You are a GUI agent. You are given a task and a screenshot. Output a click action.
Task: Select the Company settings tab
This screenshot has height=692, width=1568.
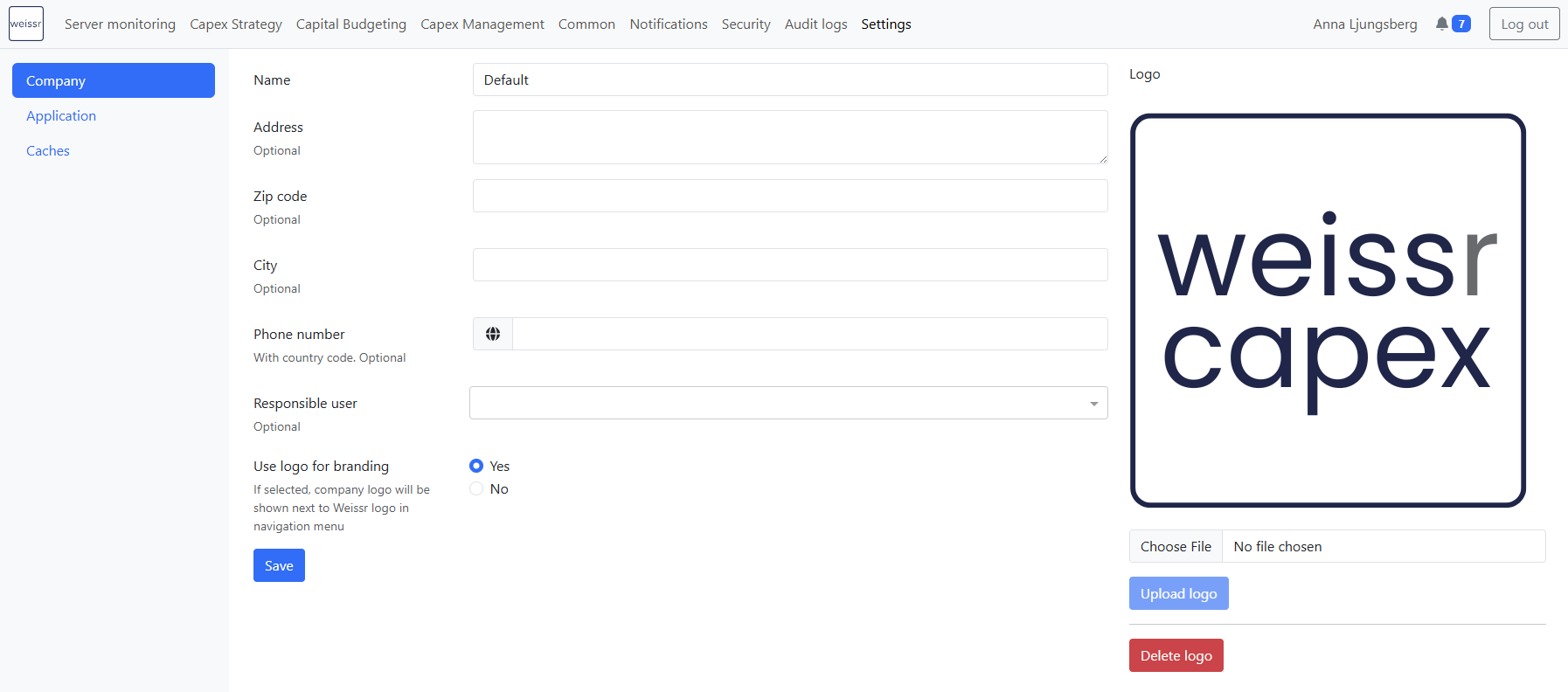coord(114,80)
